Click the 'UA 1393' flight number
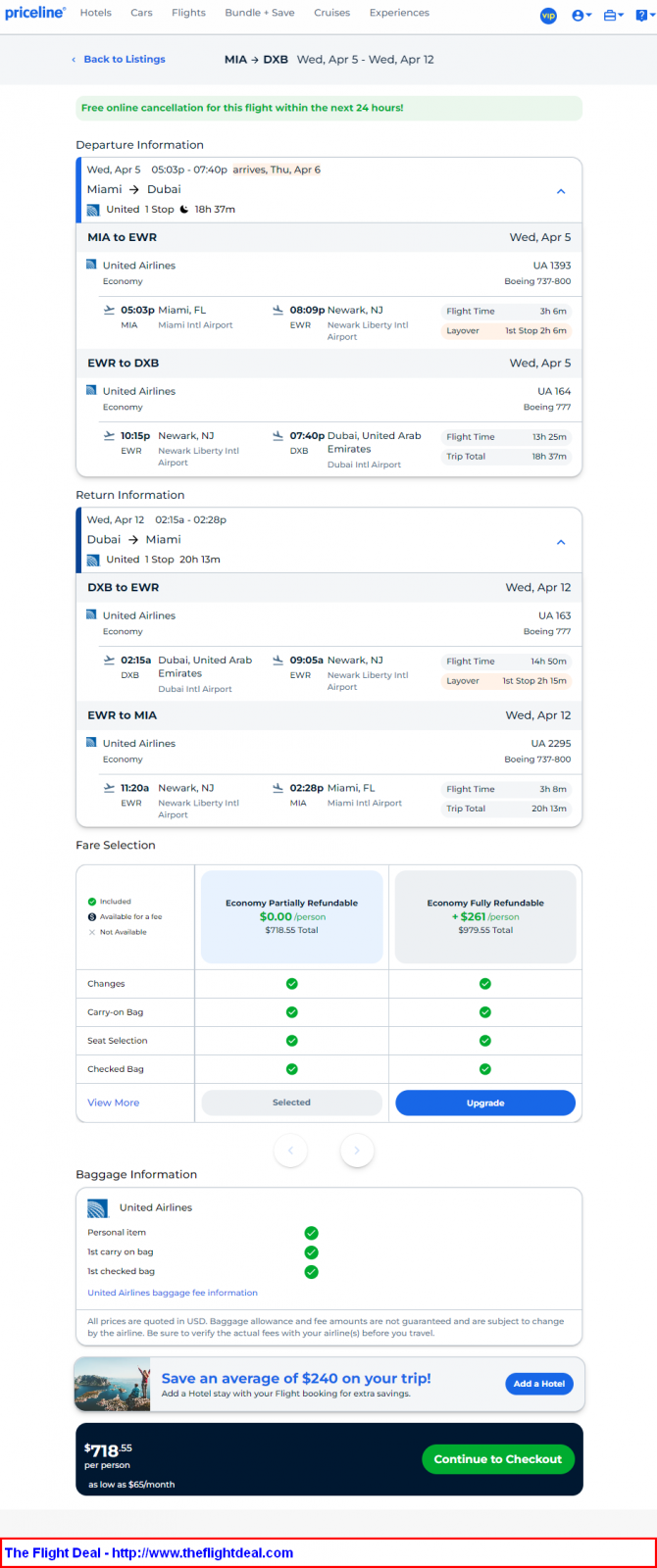The image size is (657, 1568). point(552,266)
